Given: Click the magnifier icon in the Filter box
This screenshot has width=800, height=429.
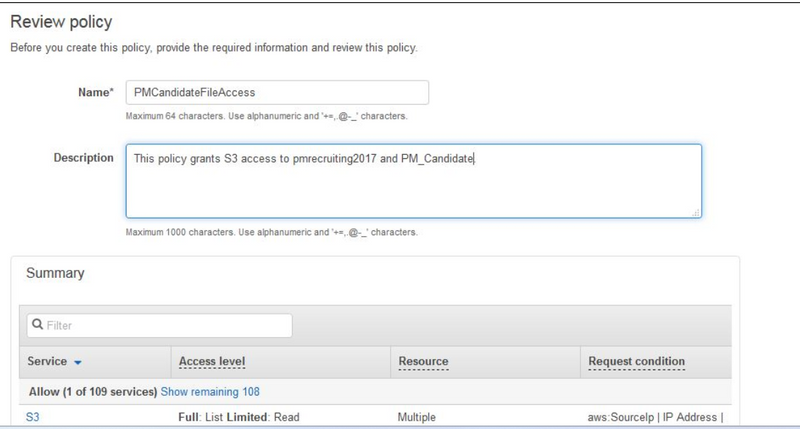Looking at the screenshot, I should click(36, 325).
